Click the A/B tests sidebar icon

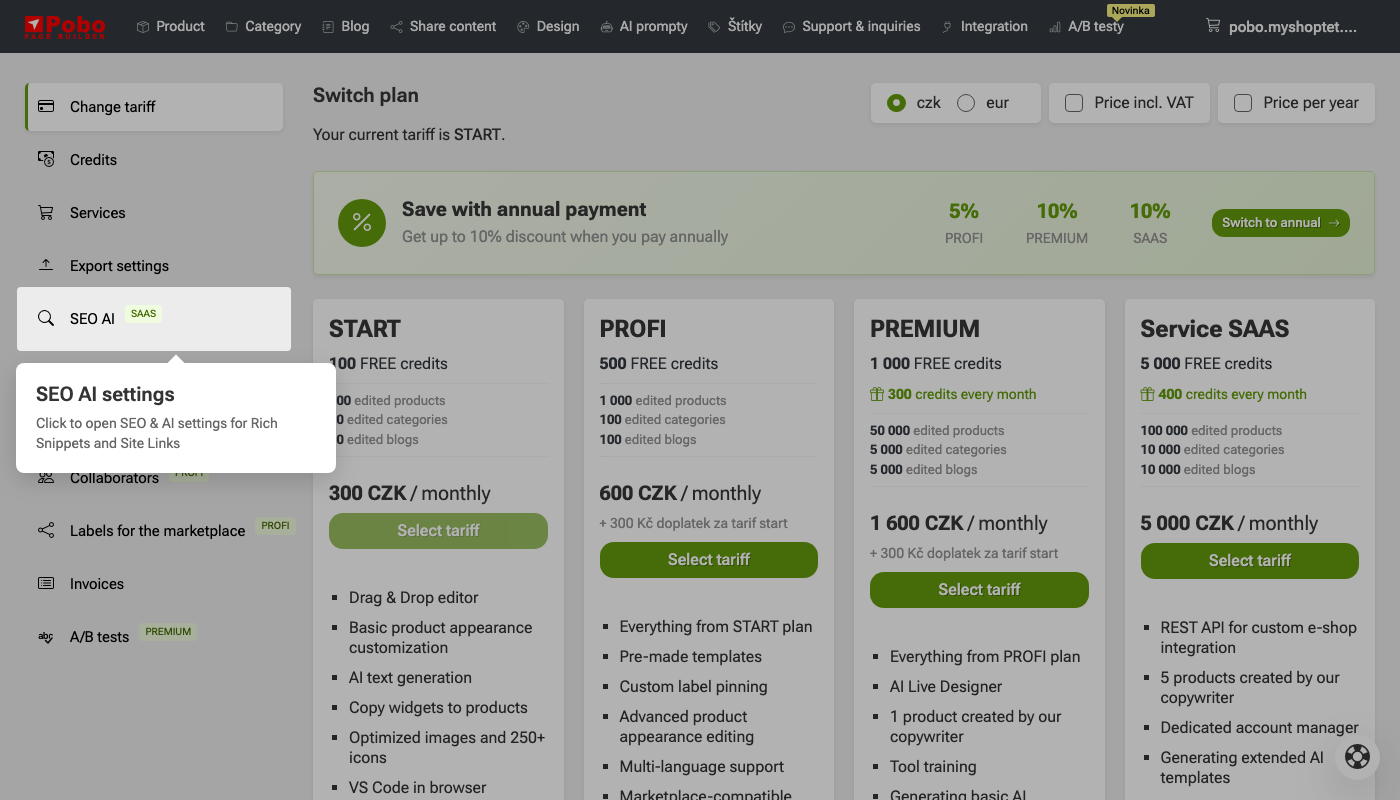coord(46,636)
